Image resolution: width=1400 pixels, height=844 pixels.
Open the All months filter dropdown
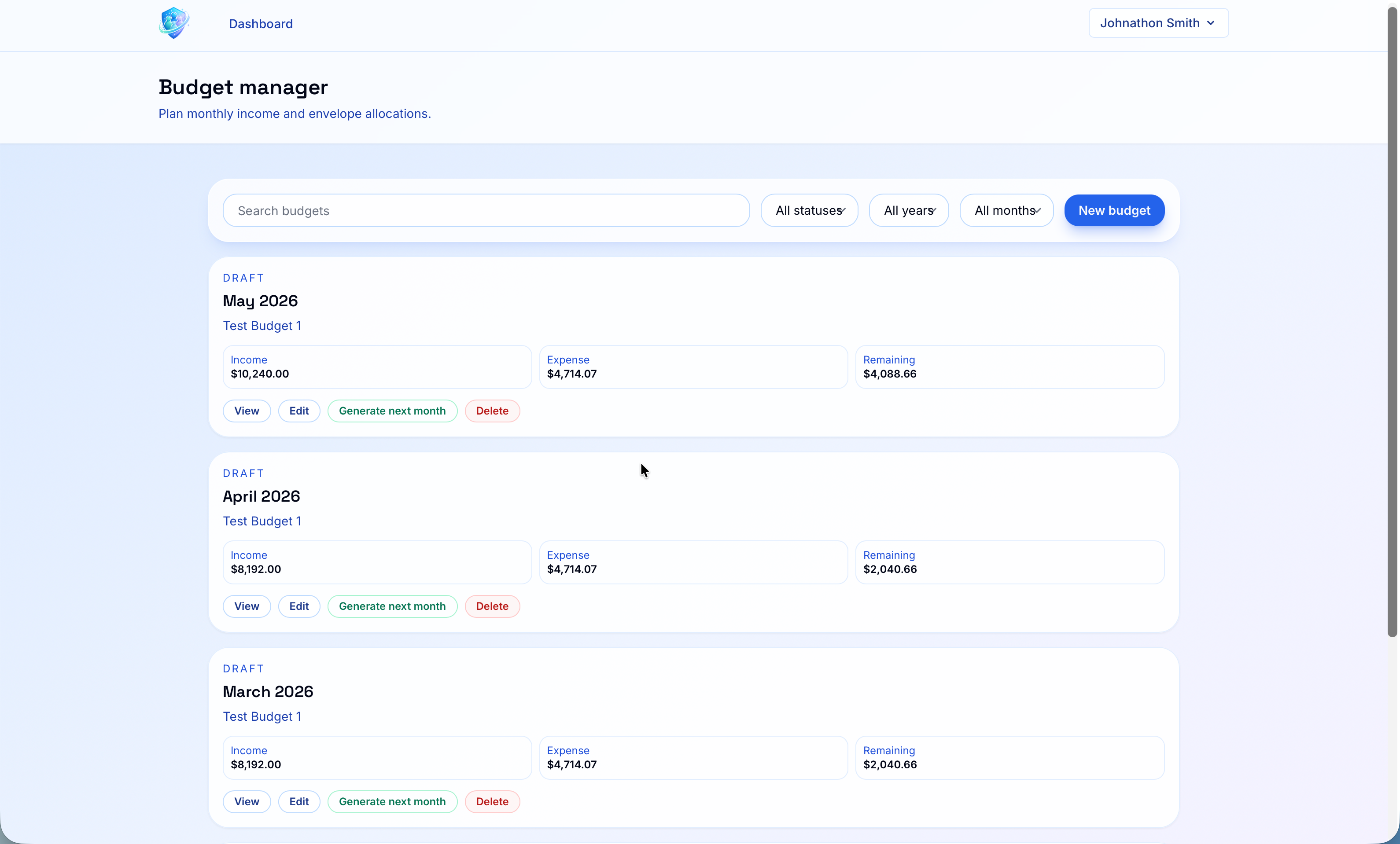[1006, 211]
